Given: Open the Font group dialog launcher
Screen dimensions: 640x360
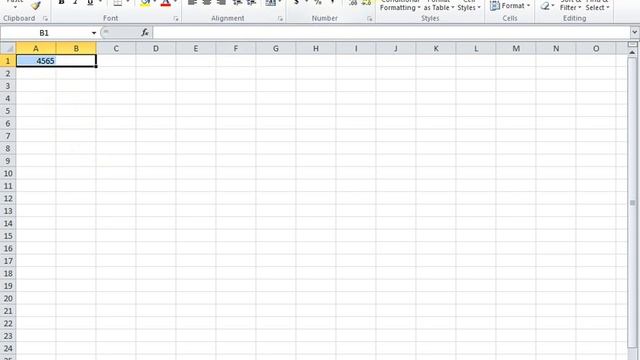Looking at the screenshot, I should tap(176, 19).
